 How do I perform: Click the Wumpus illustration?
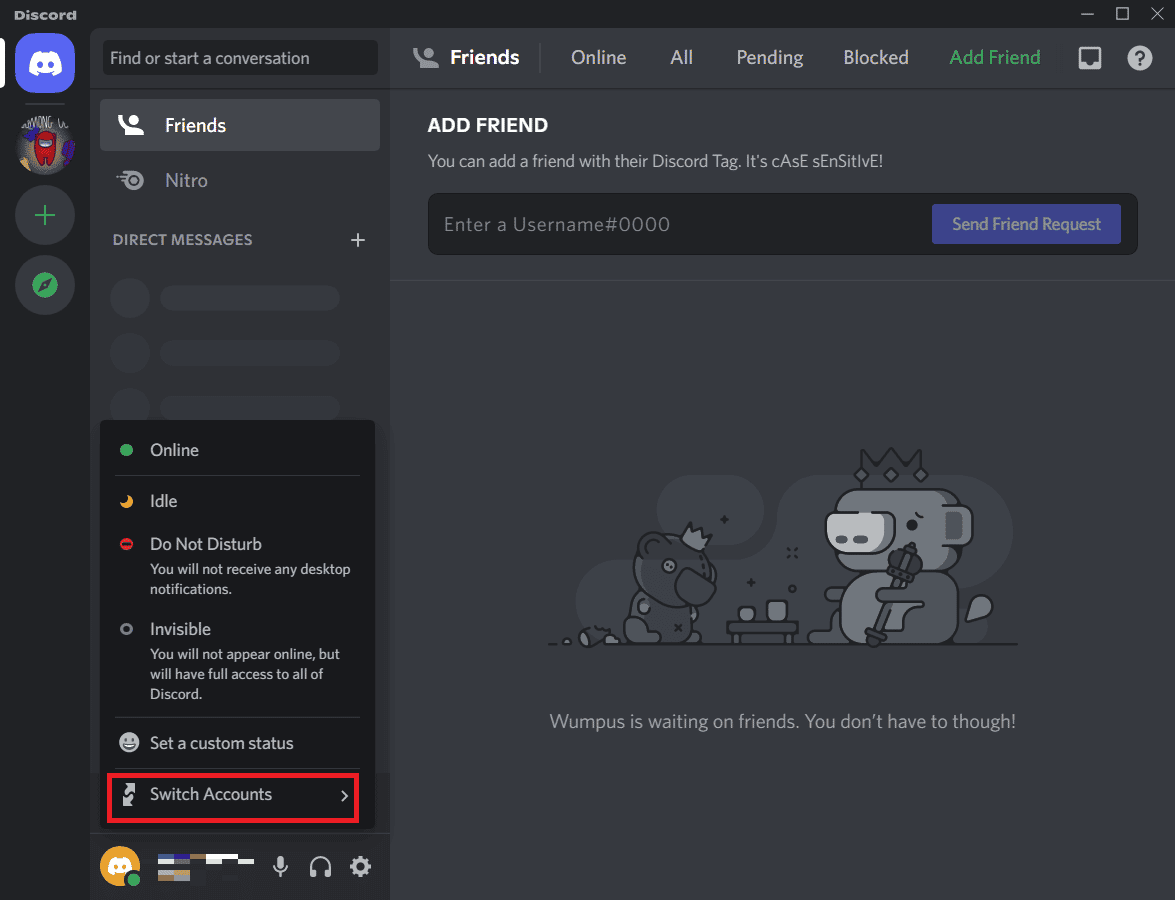pos(782,547)
